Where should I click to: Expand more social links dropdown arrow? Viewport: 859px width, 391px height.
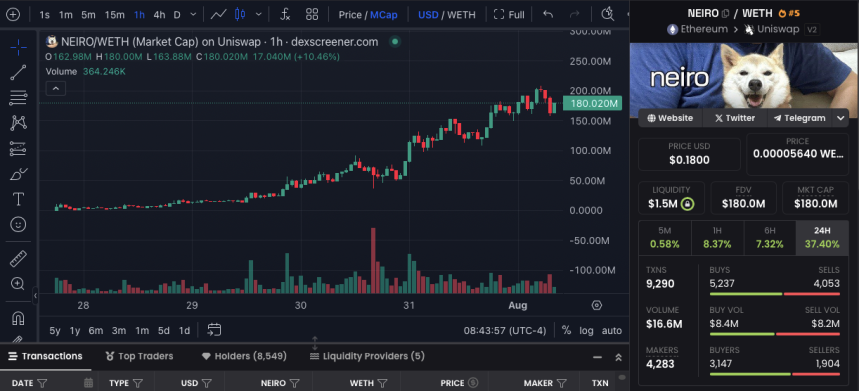point(840,118)
